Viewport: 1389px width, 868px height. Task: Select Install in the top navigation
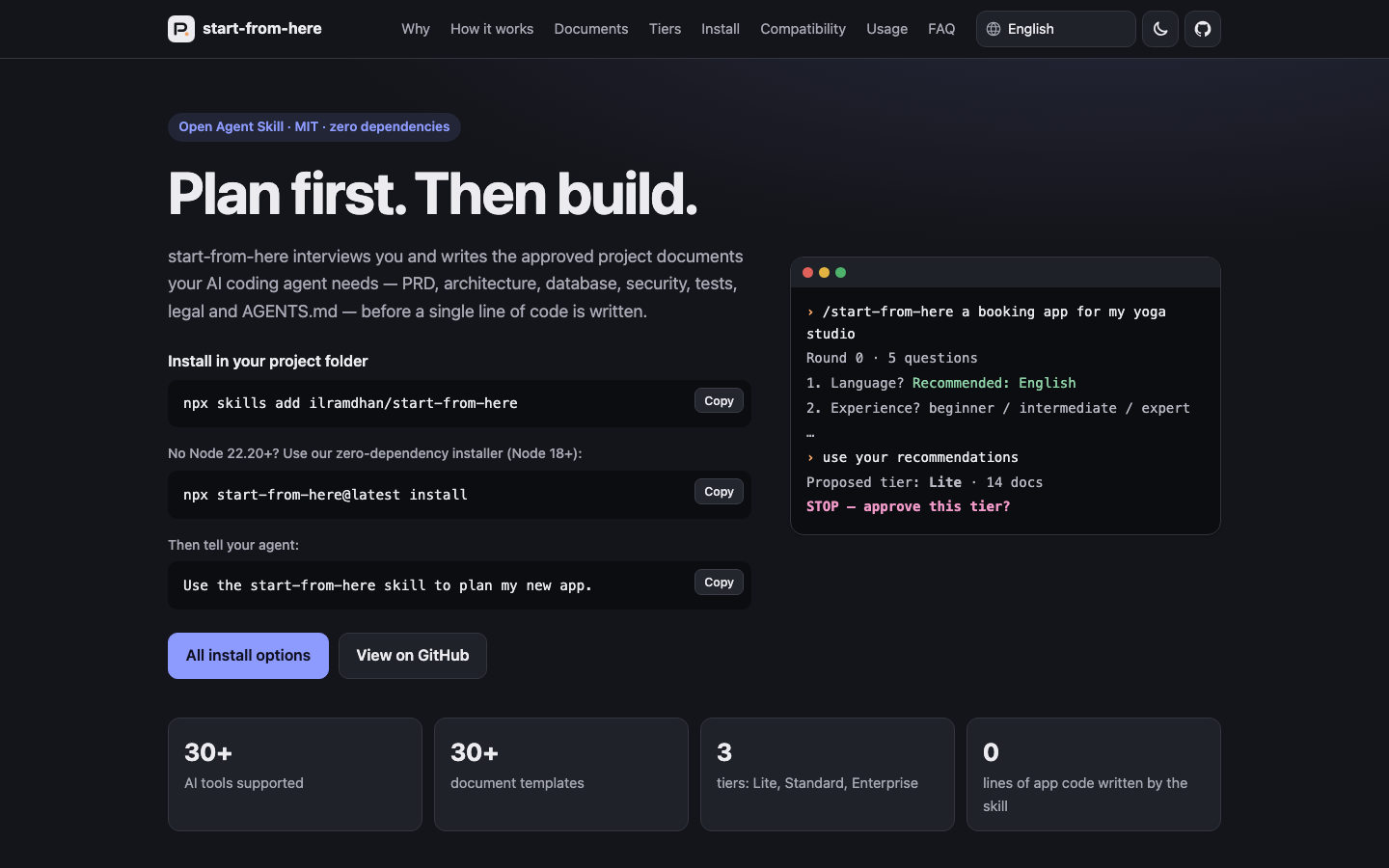pos(721,29)
